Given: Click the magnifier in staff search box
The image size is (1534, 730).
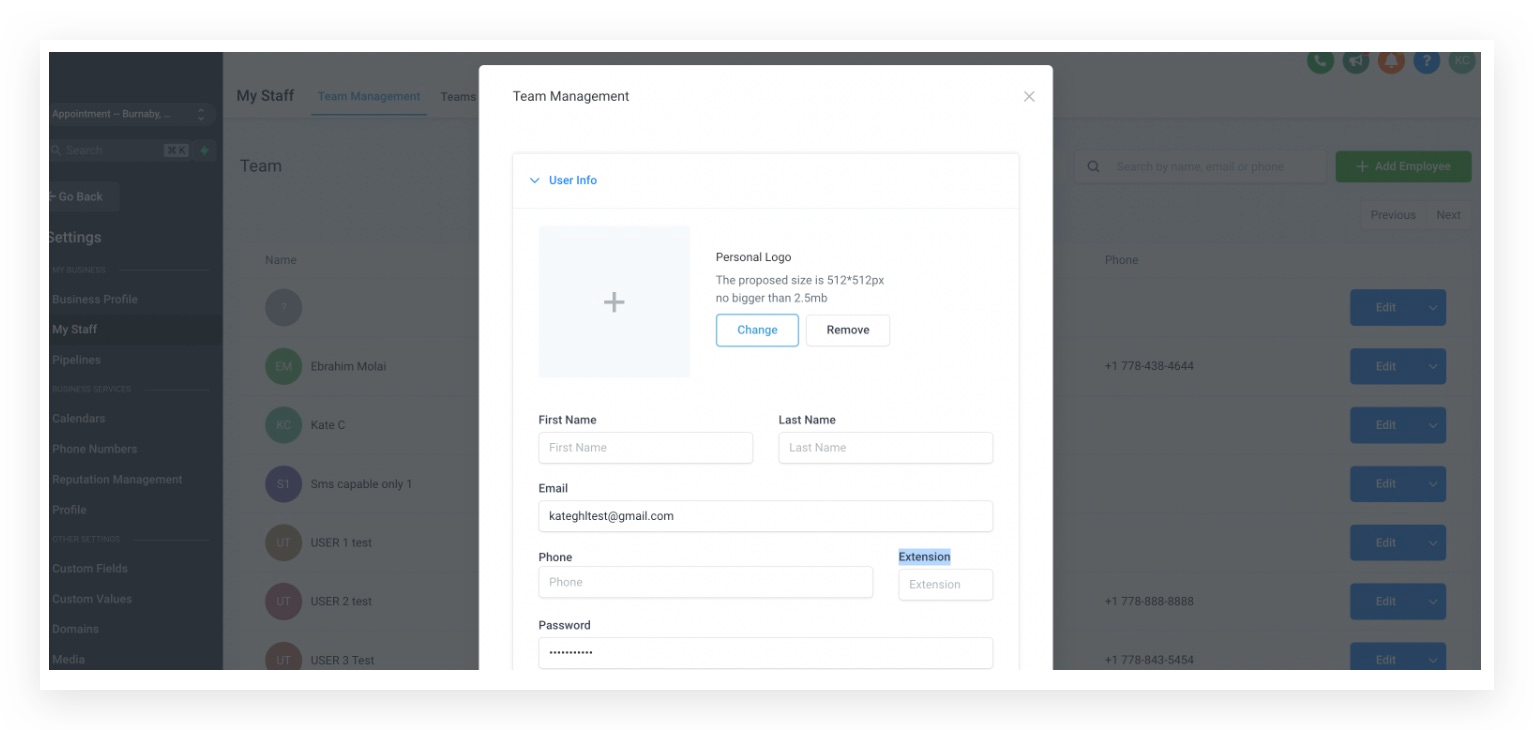Looking at the screenshot, I should 1094,167.
